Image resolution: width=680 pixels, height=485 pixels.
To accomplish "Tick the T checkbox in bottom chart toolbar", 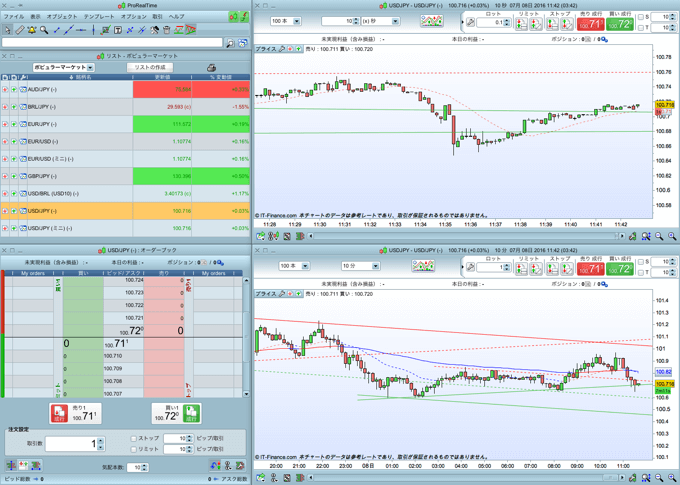I will click(641, 272).
